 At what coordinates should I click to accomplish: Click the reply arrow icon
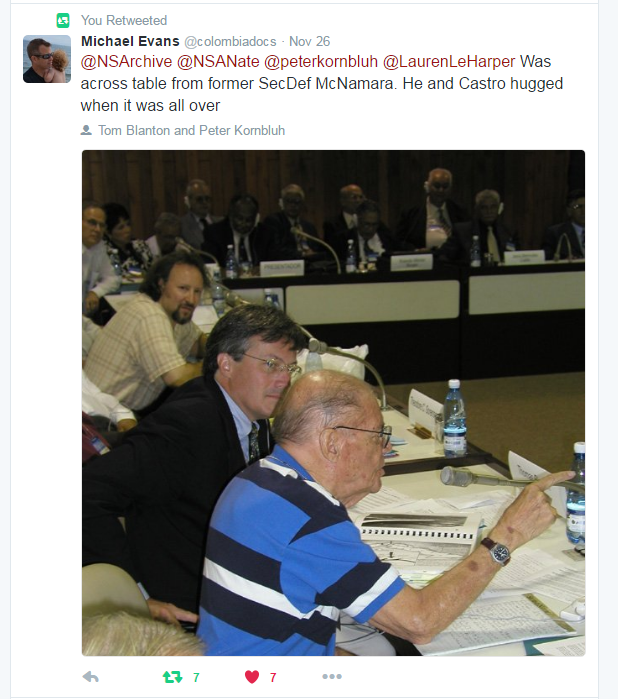[x=91, y=677]
